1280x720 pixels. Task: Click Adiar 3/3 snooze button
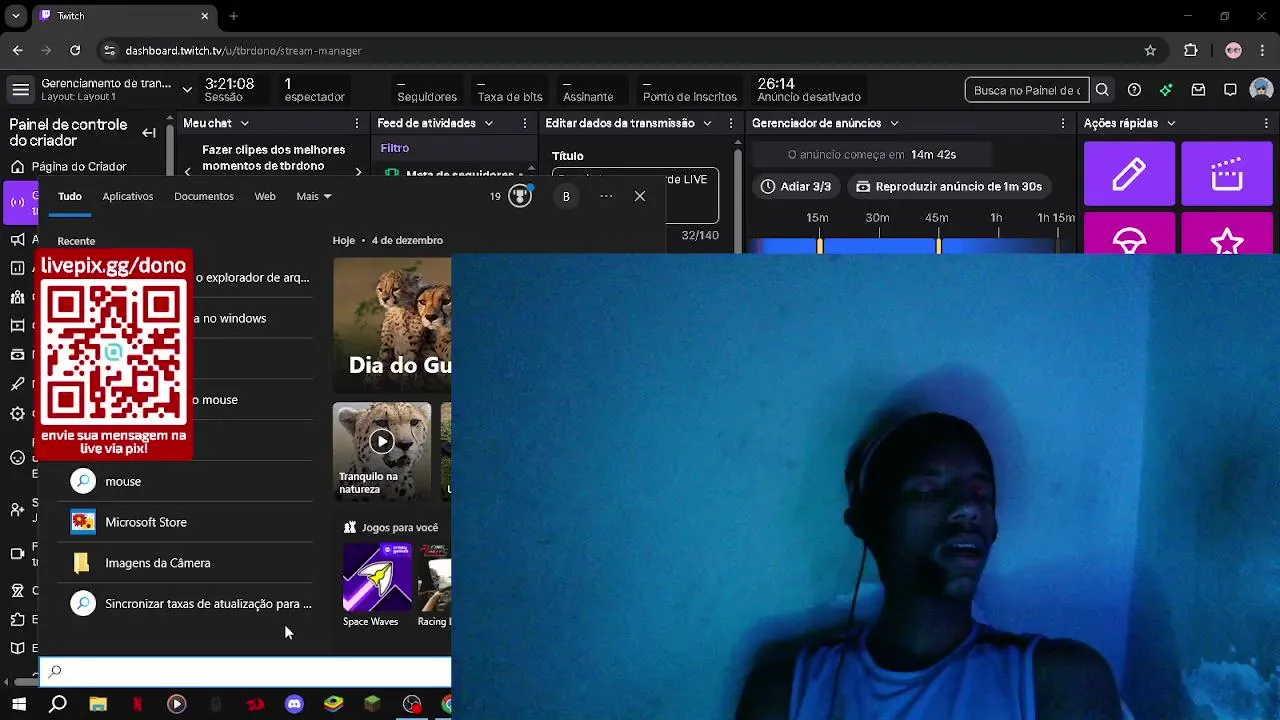tap(796, 186)
